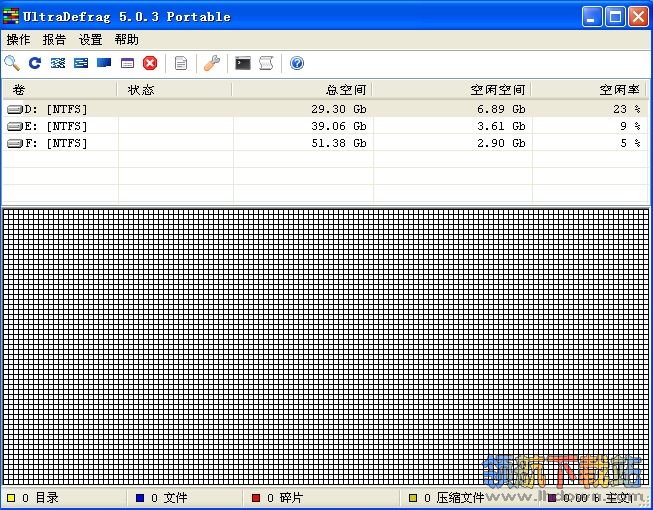Click the 3.61 Gb free space cell
This screenshot has width=653, height=510.
tap(501, 126)
